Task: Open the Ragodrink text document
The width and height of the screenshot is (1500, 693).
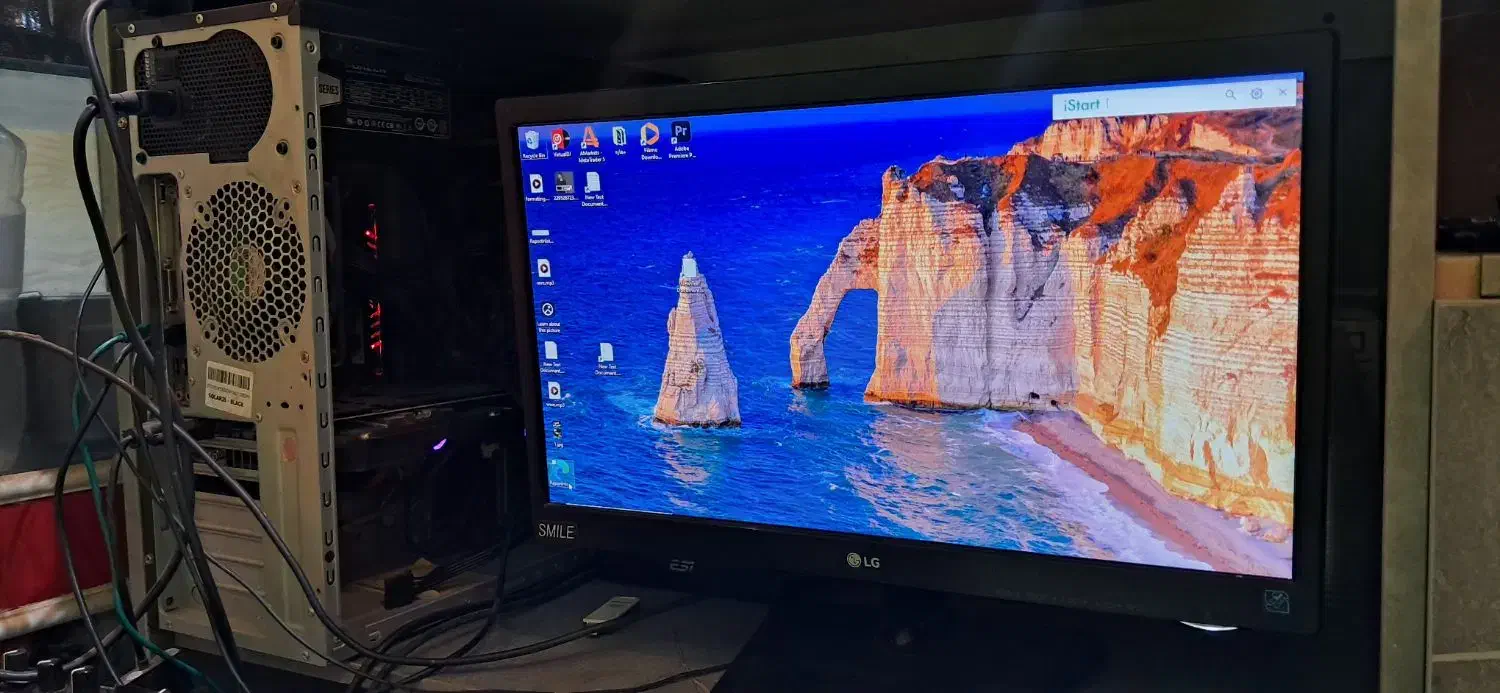Action: [x=539, y=233]
